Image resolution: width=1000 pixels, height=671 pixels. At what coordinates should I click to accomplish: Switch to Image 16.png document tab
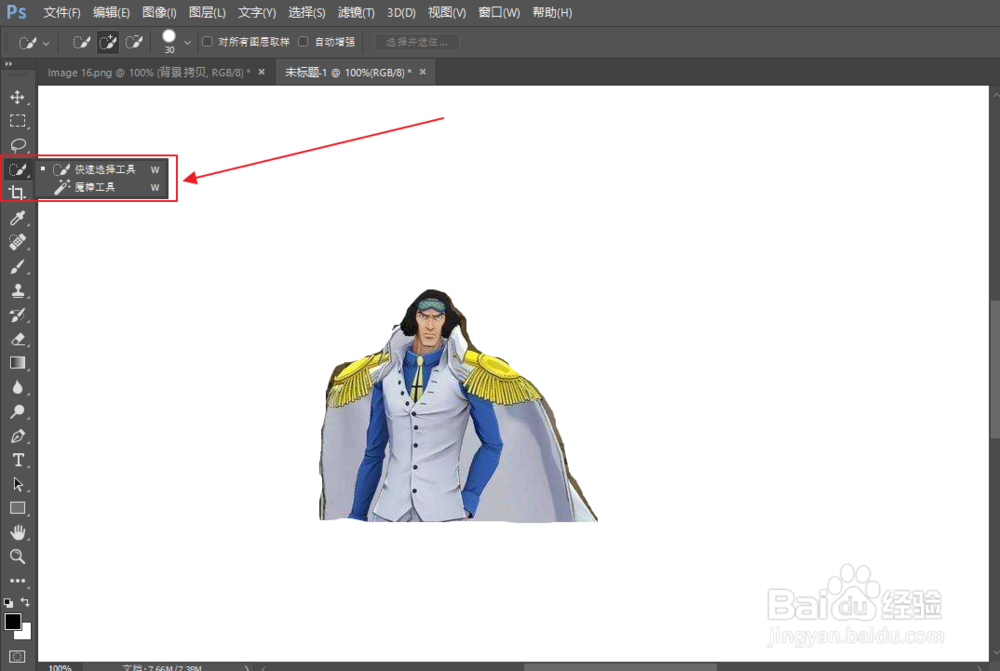[x=149, y=73]
